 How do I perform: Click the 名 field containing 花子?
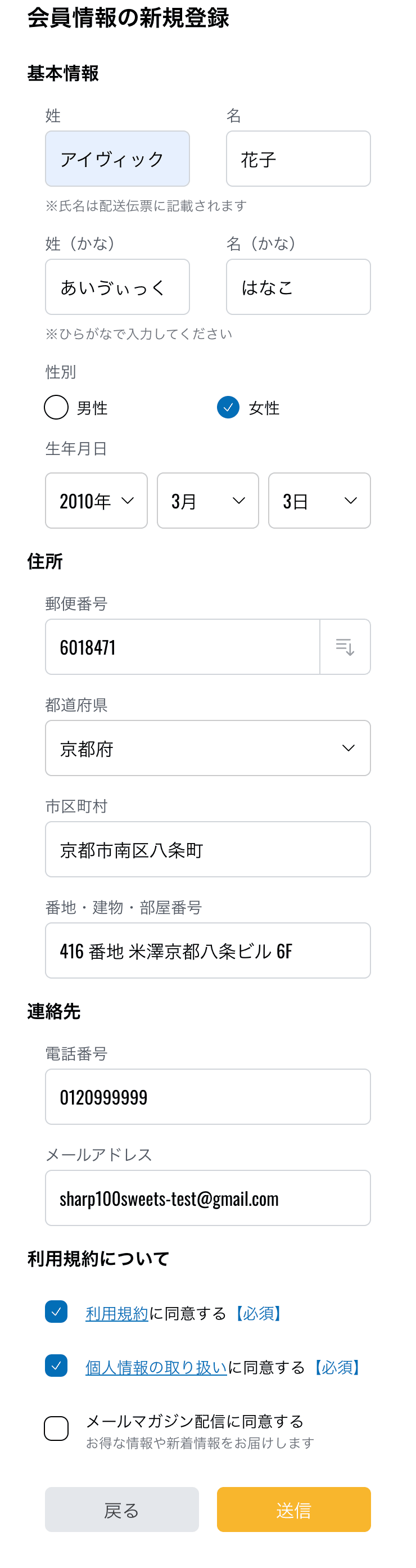[298, 158]
